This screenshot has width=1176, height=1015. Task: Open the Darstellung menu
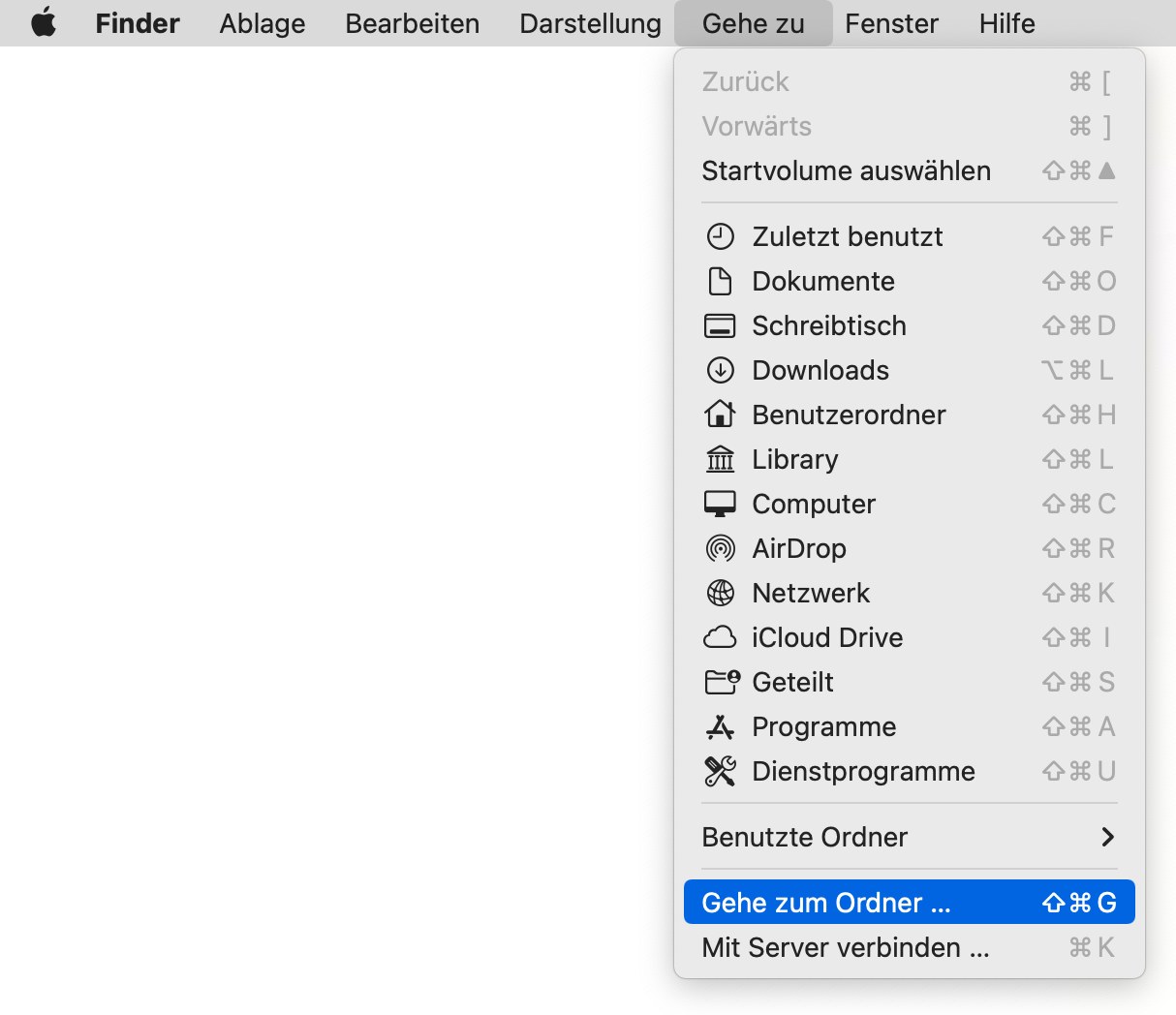pyautogui.click(x=589, y=23)
